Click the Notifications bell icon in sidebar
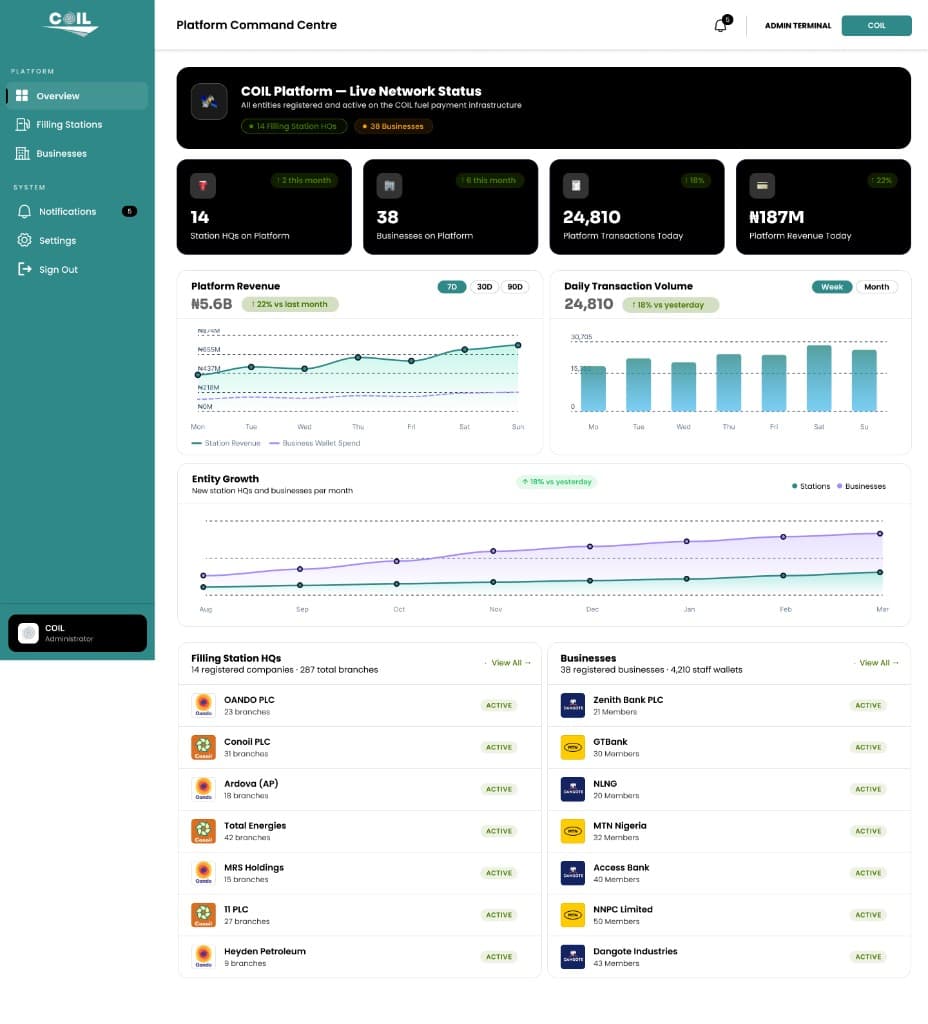Image resolution: width=928 pixels, height=1024 pixels. (24, 212)
